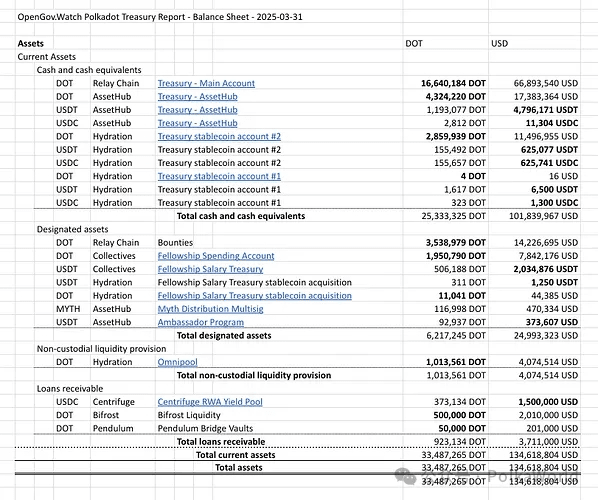
Task: Select the DOT column header
Action: click(414, 43)
